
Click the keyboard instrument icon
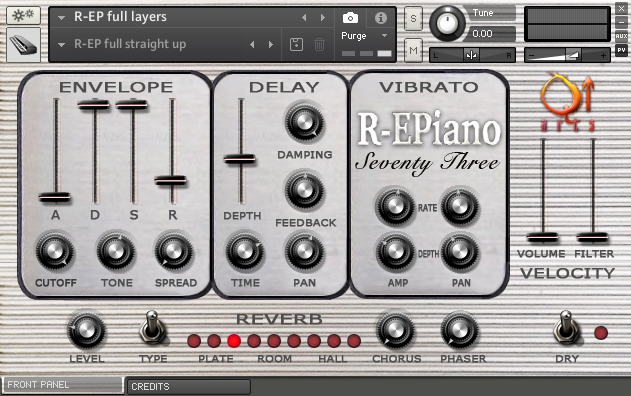point(23,45)
